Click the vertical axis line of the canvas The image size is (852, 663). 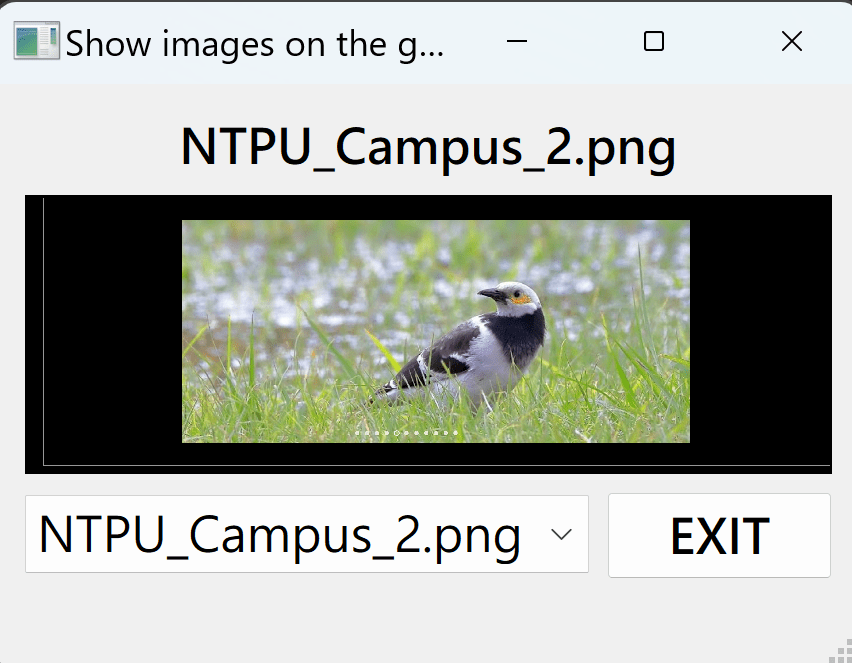[43, 332]
